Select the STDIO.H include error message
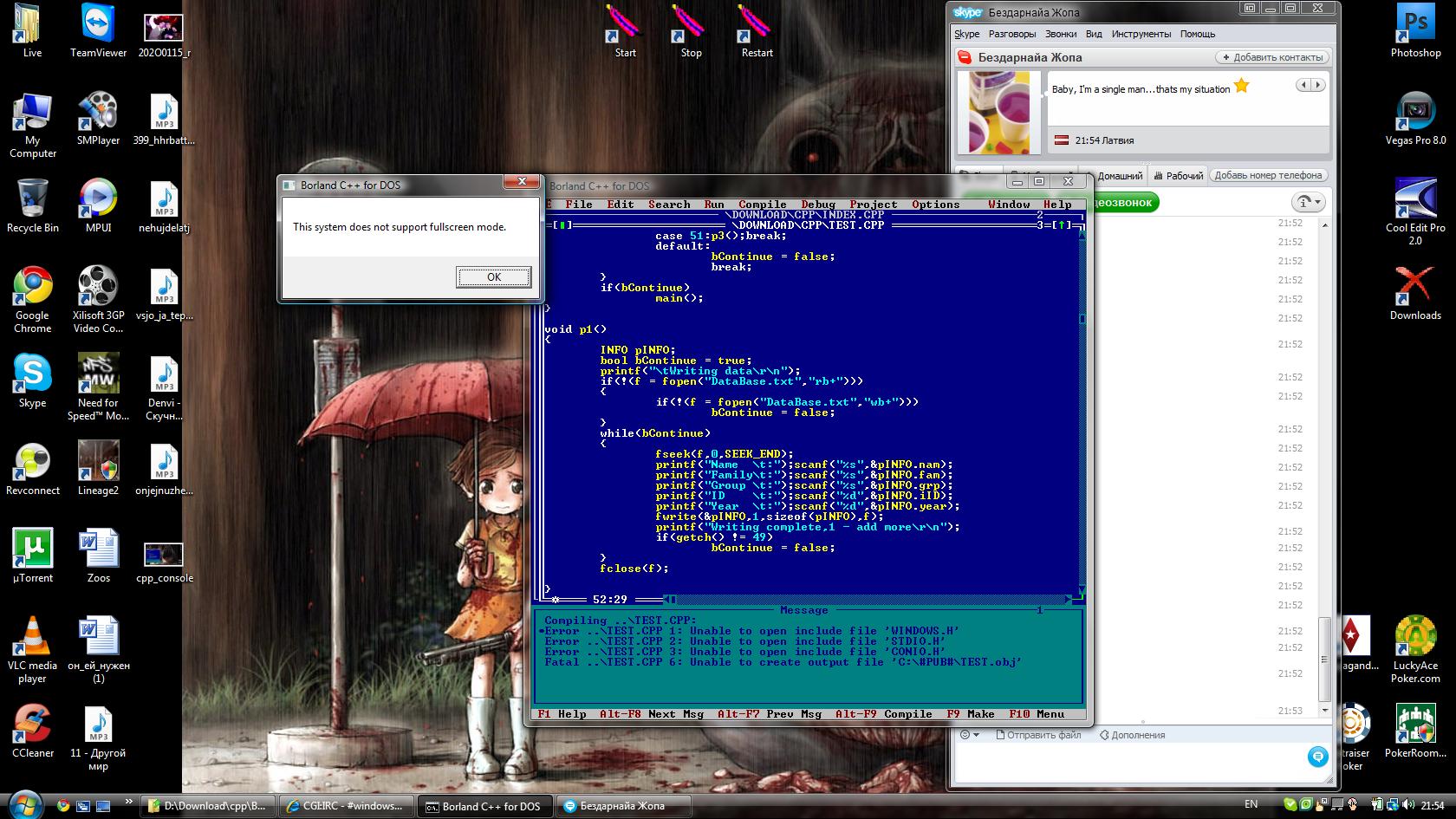 (744, 641)
